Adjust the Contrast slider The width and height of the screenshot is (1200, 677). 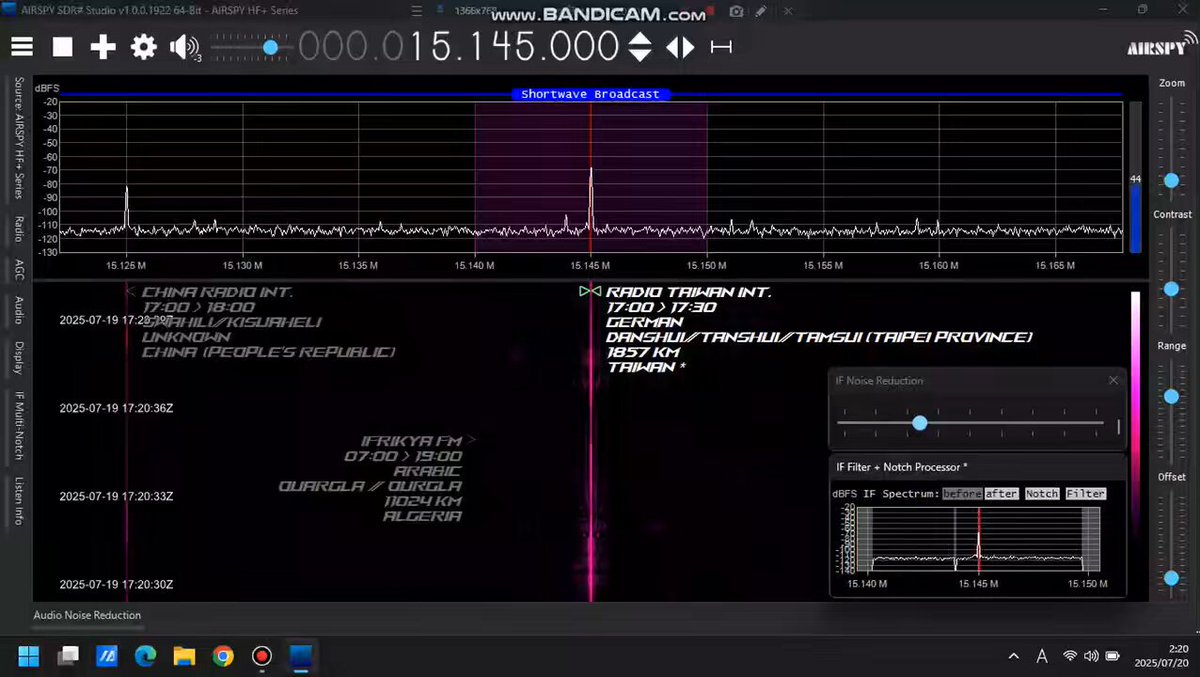pos(1171,289)
